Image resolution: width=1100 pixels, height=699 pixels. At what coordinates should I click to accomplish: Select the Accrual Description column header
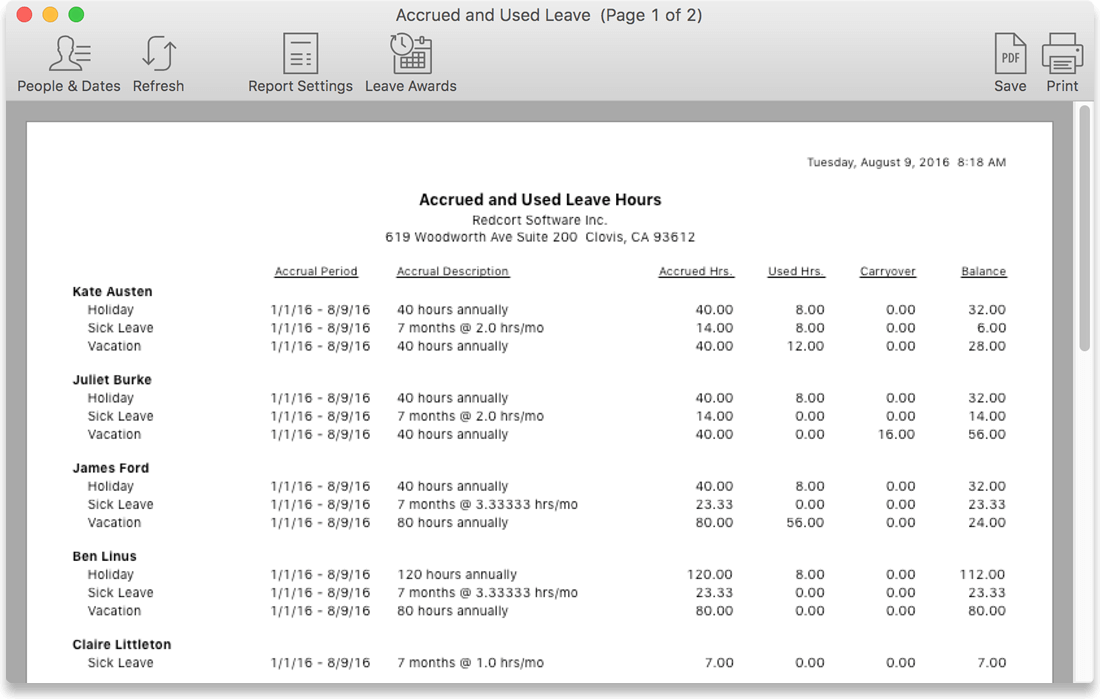pos(452,272)
